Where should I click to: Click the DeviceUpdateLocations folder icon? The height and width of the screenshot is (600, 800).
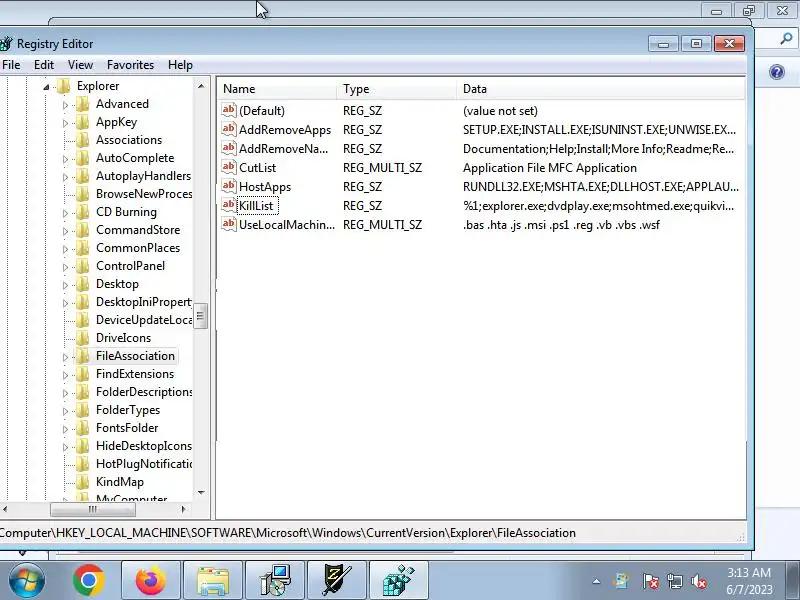(82, 320)
